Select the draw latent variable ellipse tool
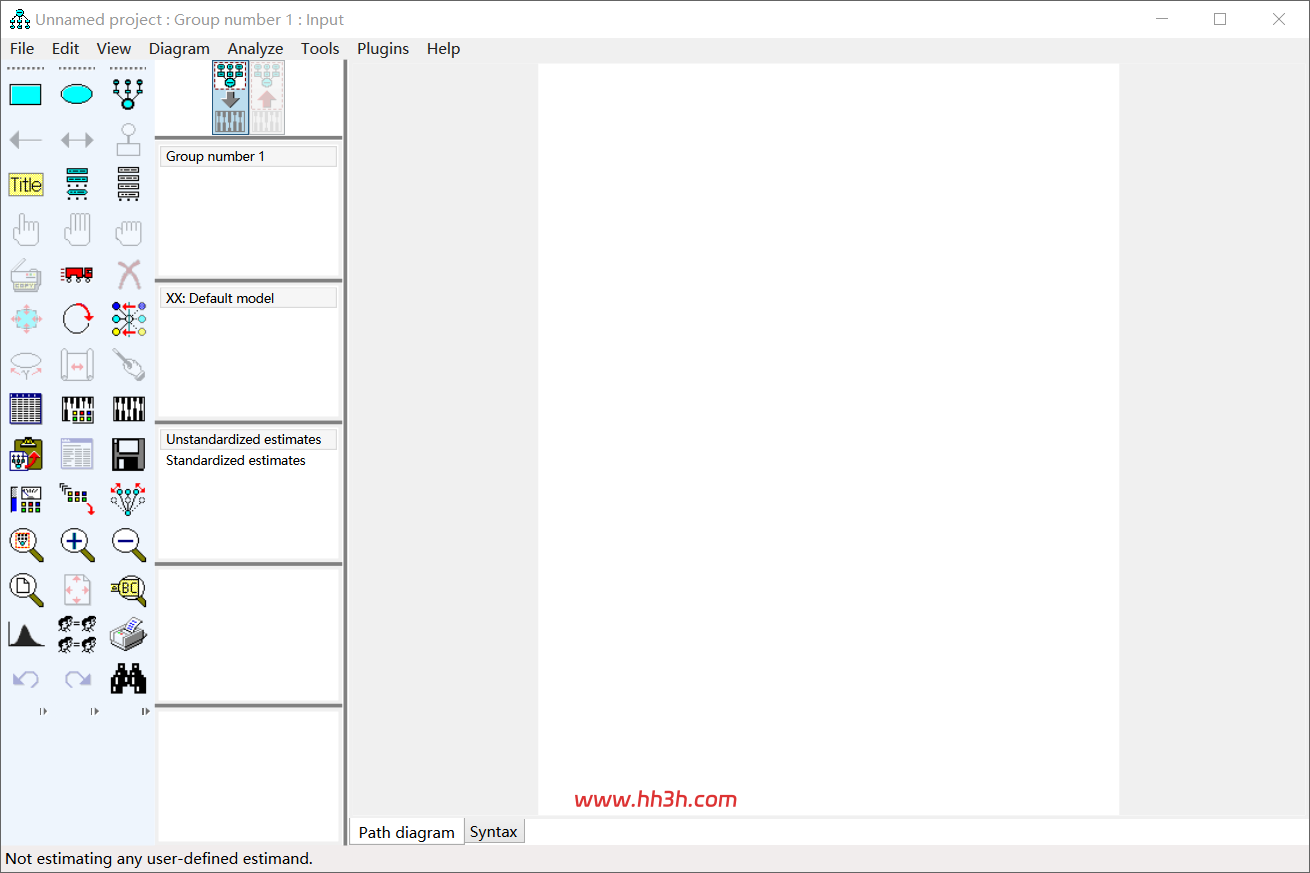The width and height of the screenshot is (1310, 873). coord(77,95)
